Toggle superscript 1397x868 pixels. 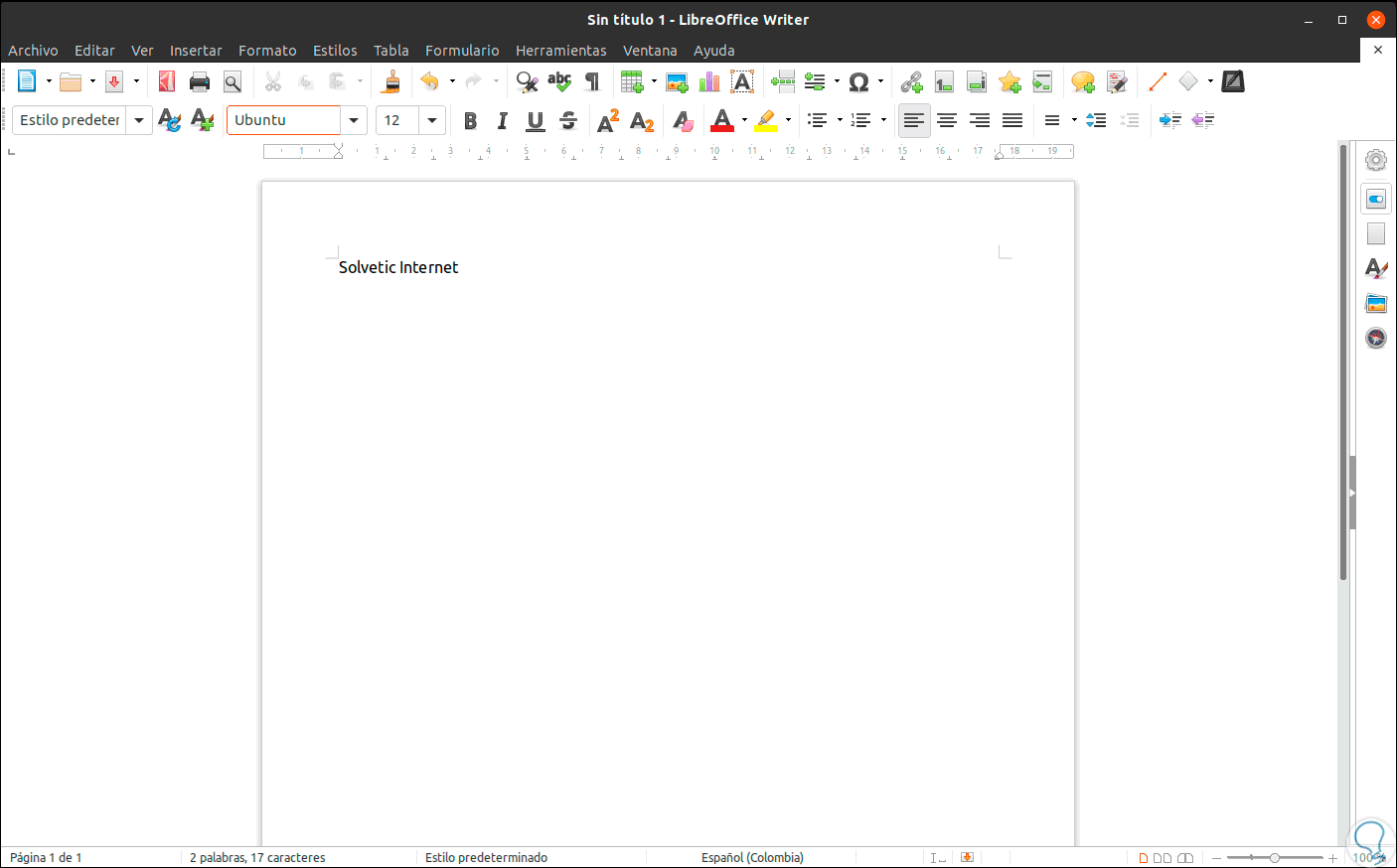[608, 120]
